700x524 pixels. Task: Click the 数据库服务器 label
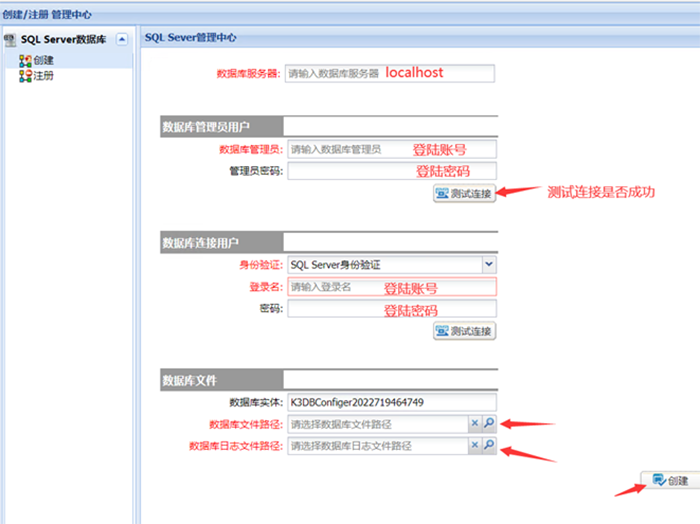(249, 74)
